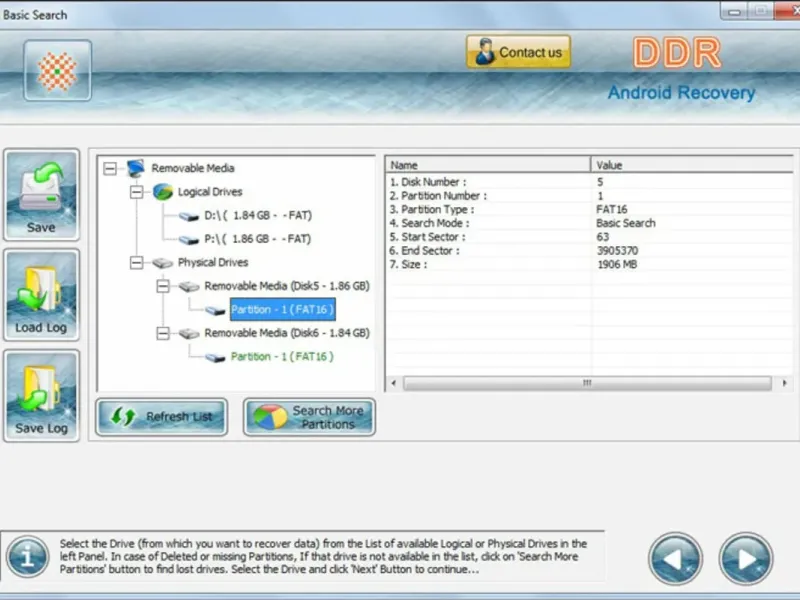Select the '6. End Sector :' row
Image resolution: width=800 pixels, height=600 pixels.
point(589,251)
